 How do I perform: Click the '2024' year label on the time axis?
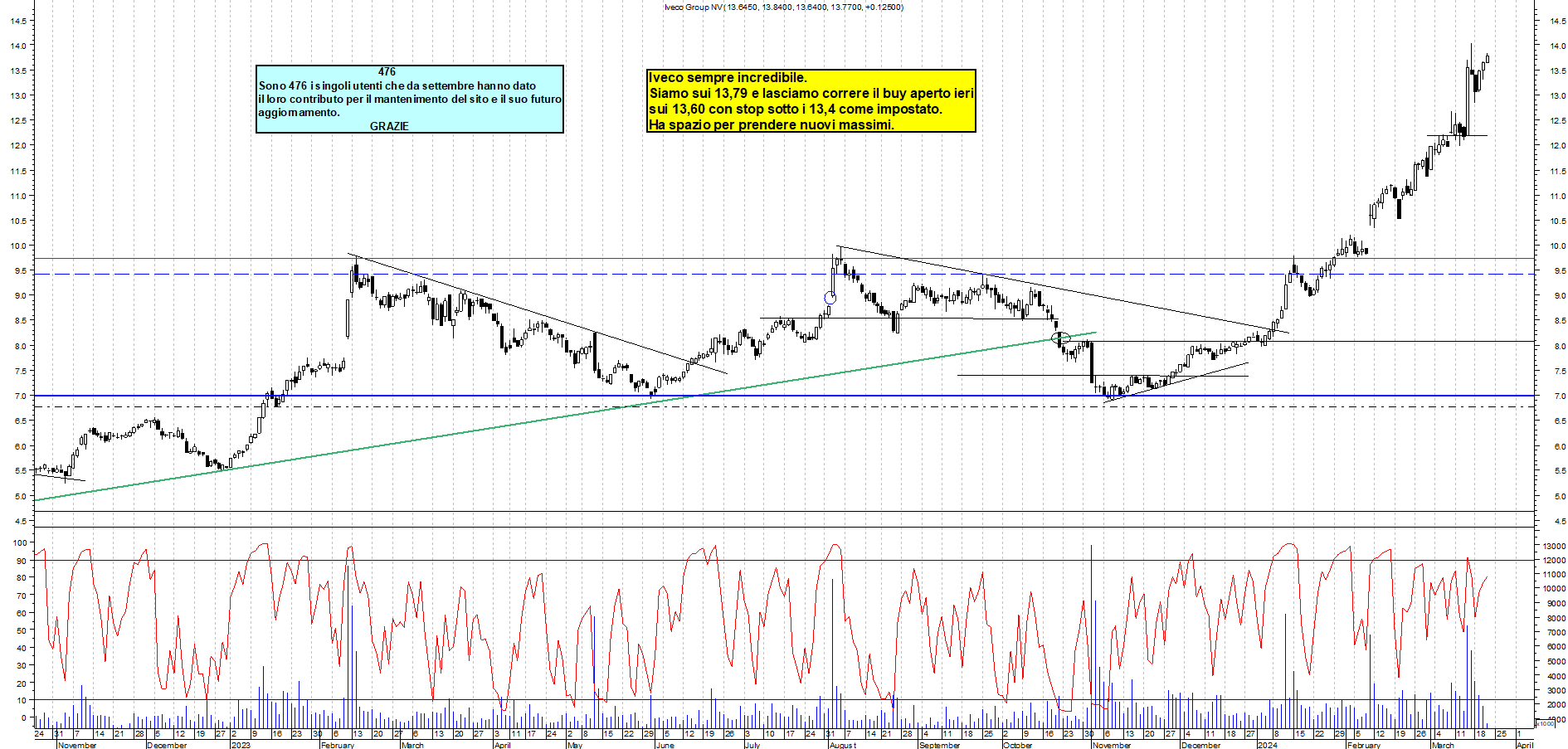click(x=1267, y=745)
